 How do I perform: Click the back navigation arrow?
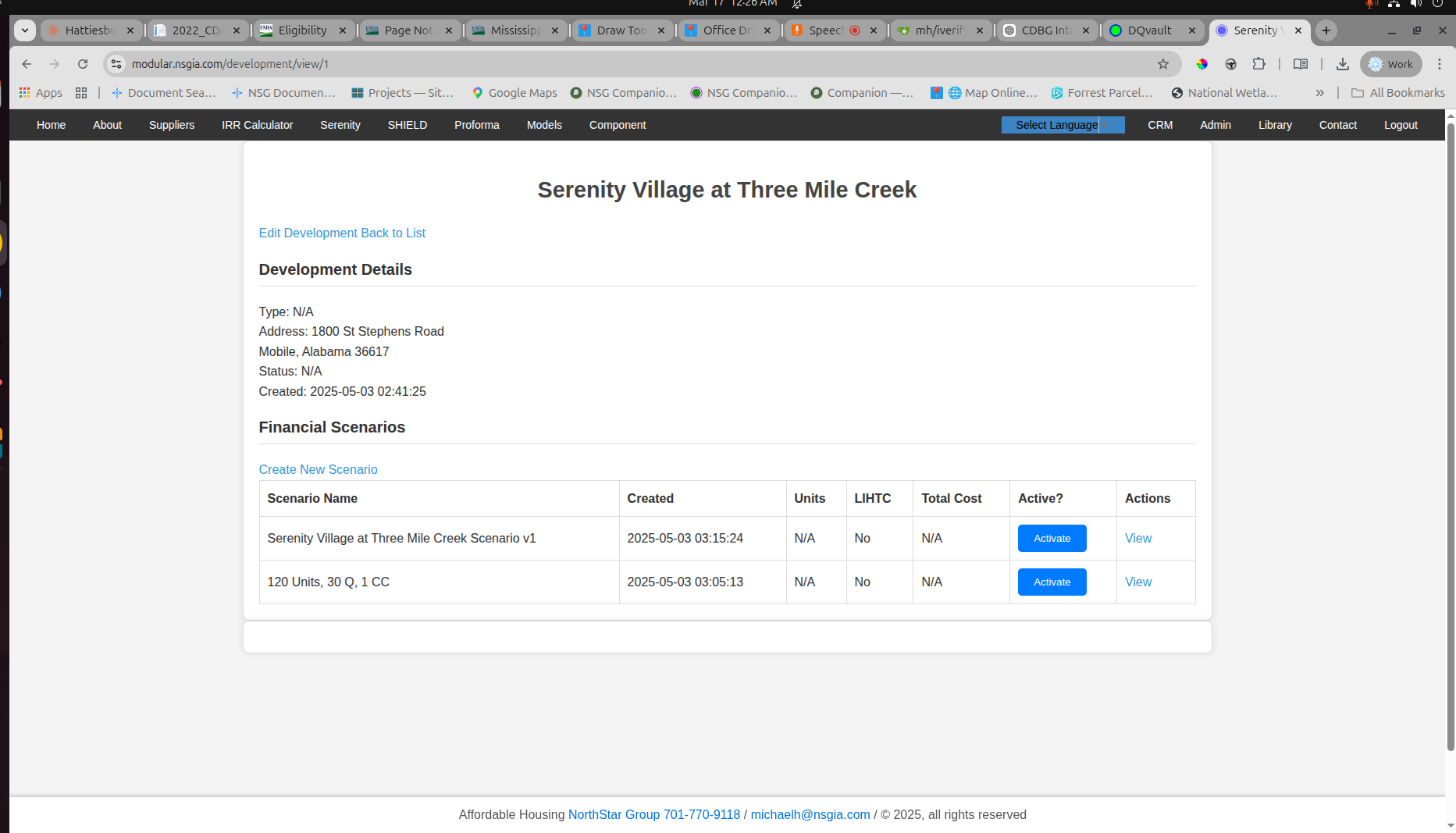coord(27,64)
